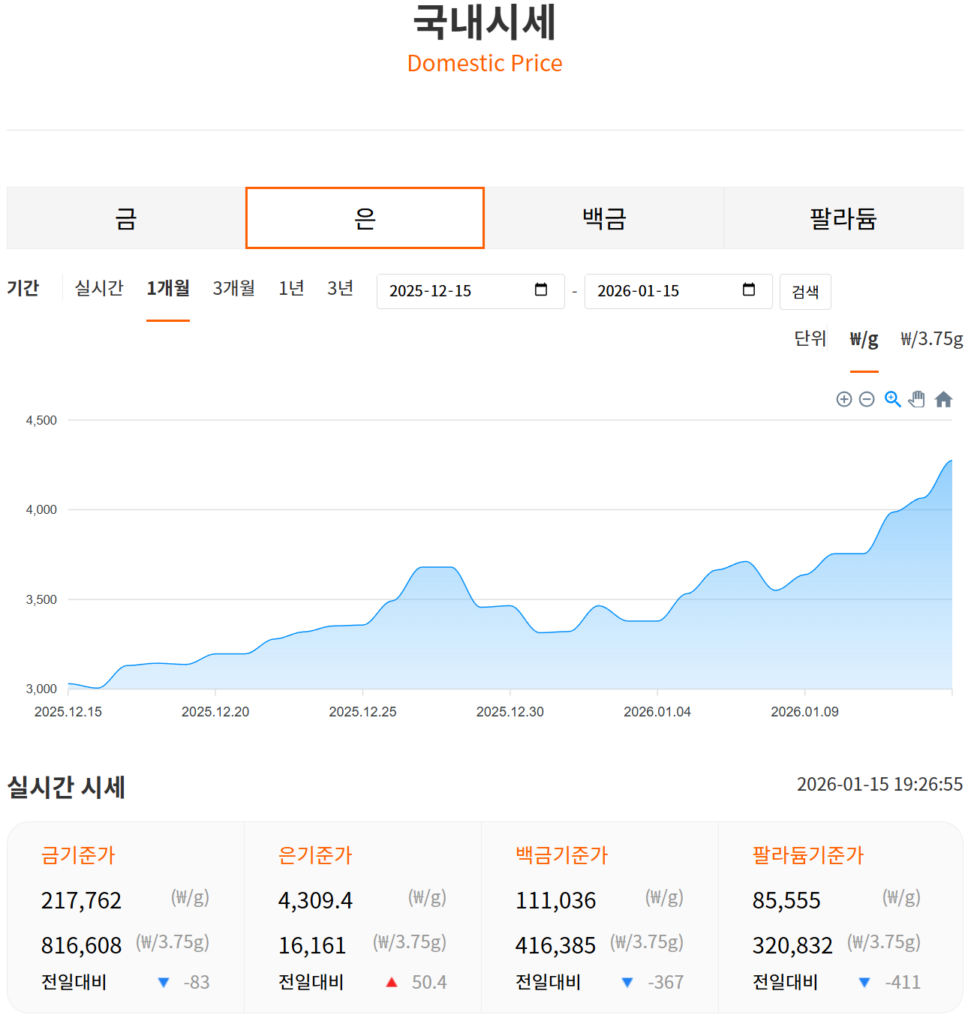The image size is (971, 1024).
Task: Open calendar picker for start date 2025-12-15
Action: (x=541, y=291)
